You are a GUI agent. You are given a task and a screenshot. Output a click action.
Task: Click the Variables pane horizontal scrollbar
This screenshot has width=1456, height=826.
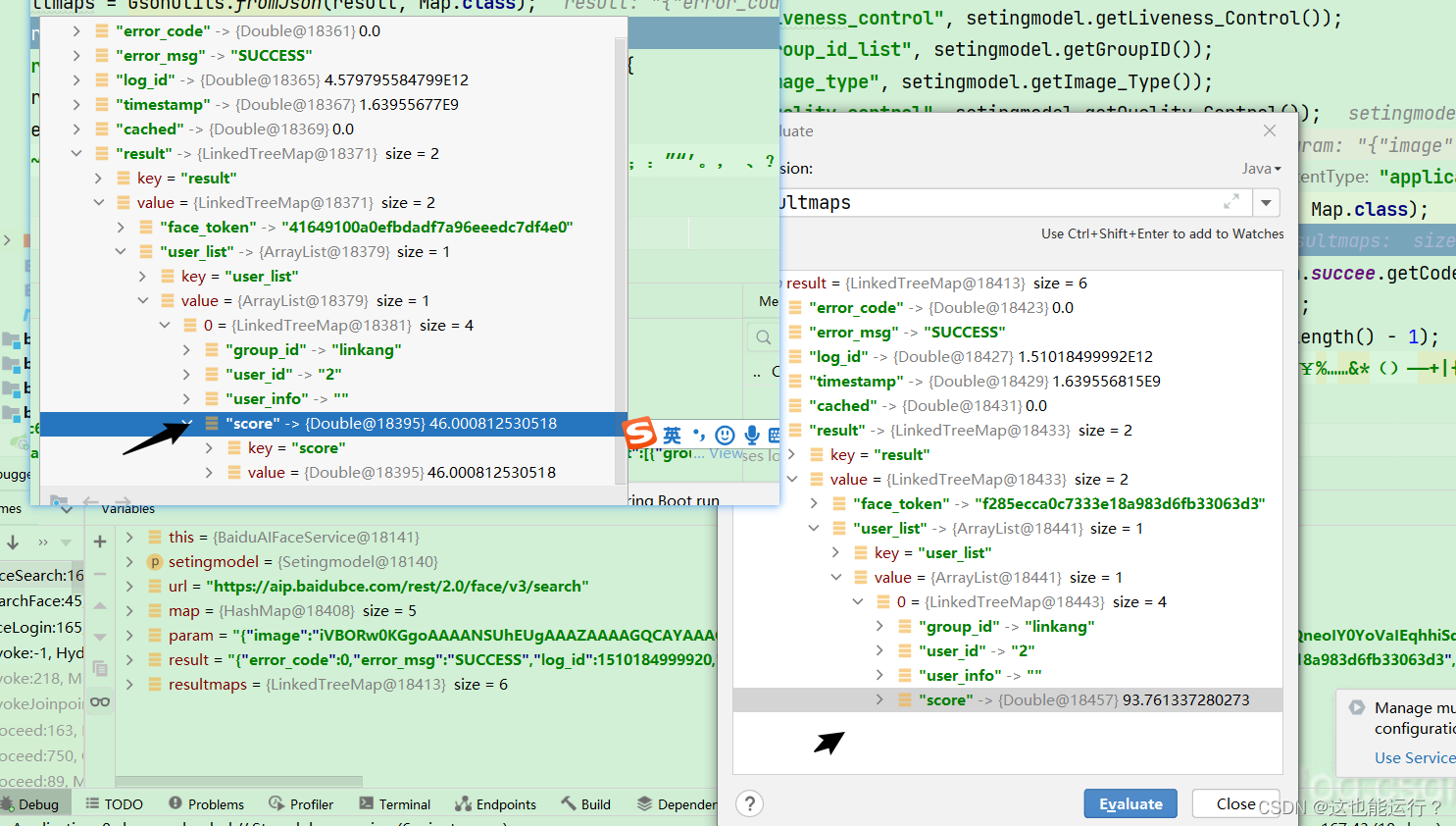[x=239, y=782]
